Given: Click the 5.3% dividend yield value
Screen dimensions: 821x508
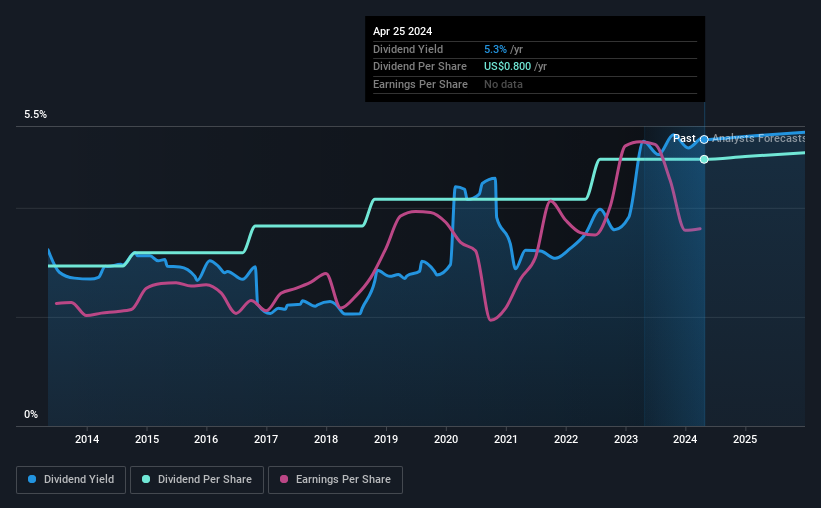Looking at the screenshot, I should (x=495, y=49).
